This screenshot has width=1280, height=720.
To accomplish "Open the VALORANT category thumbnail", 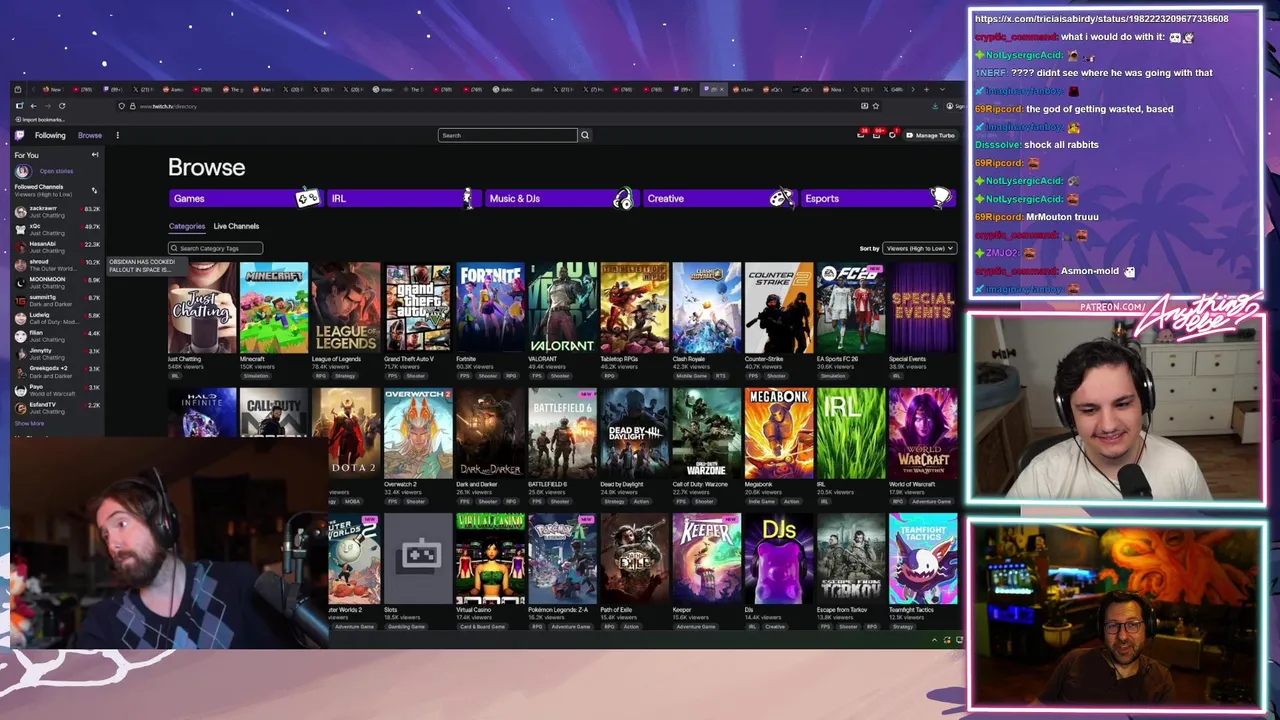I will click(x=562, y=308).
